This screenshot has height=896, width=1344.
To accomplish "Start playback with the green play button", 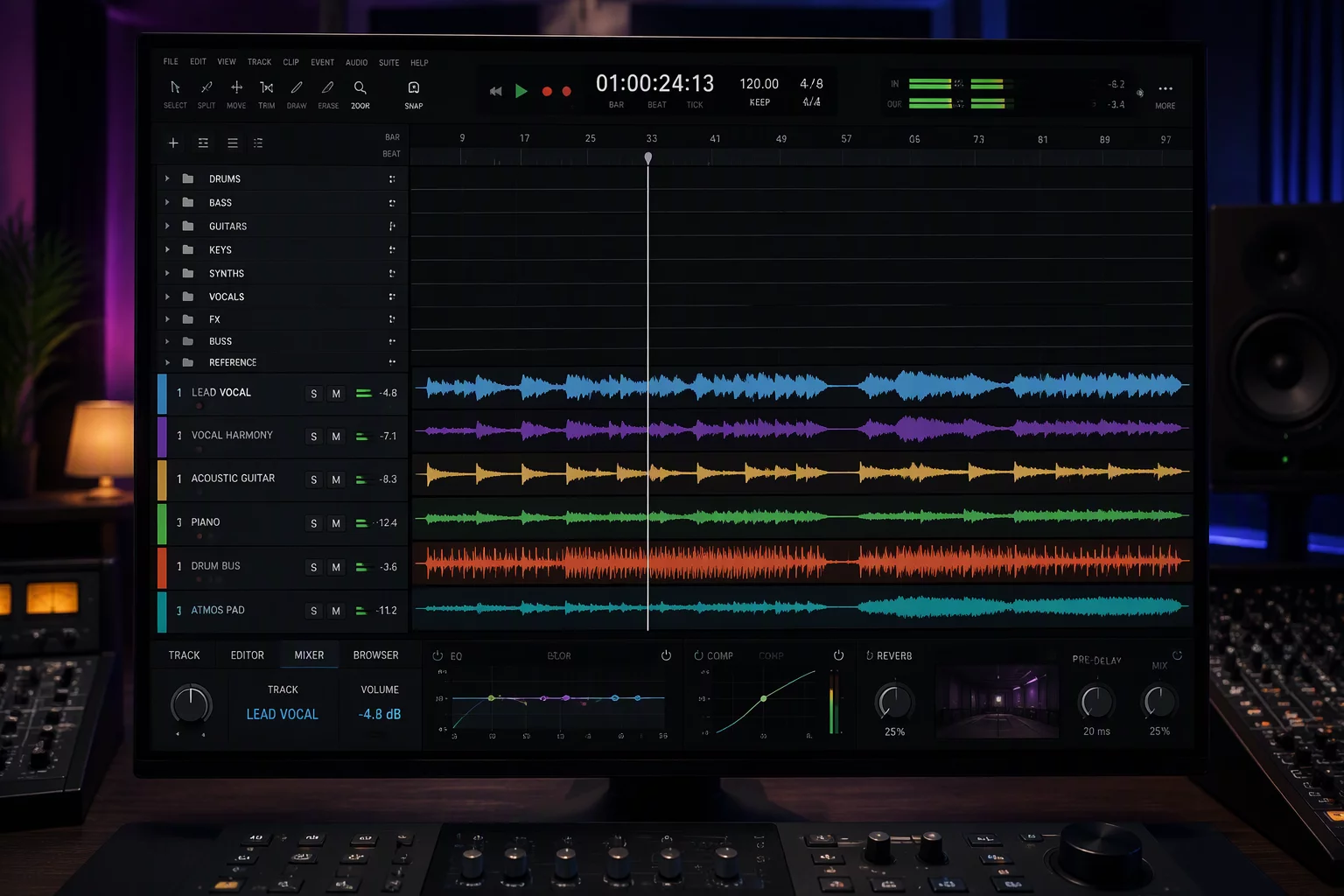I will (521, 91).
